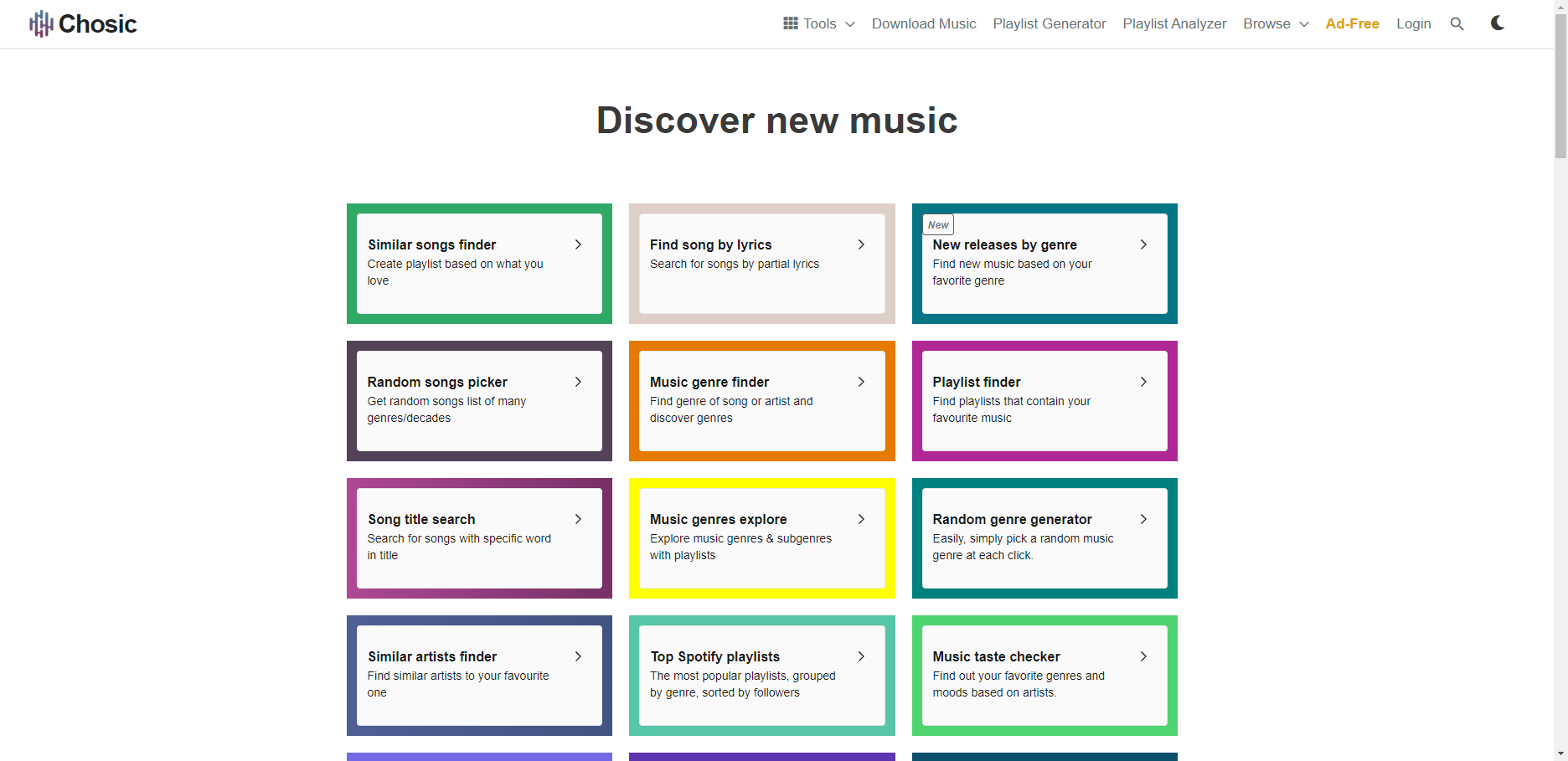Screen dimensions: 1568x761
Task: Click arrow on Playlist finder card
Action: click(1143, 382)
